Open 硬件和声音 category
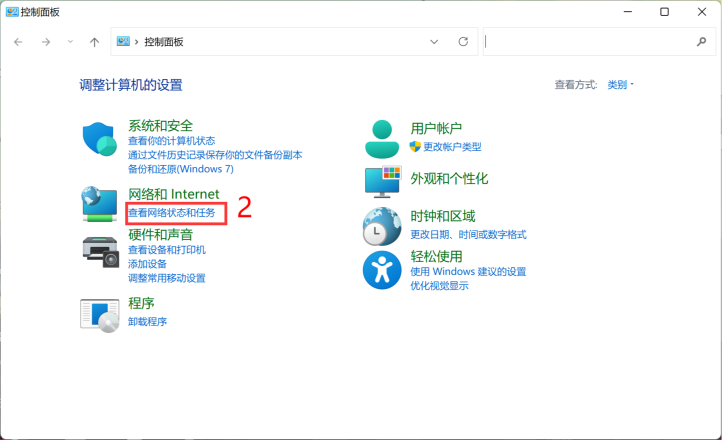 (160, 234)
